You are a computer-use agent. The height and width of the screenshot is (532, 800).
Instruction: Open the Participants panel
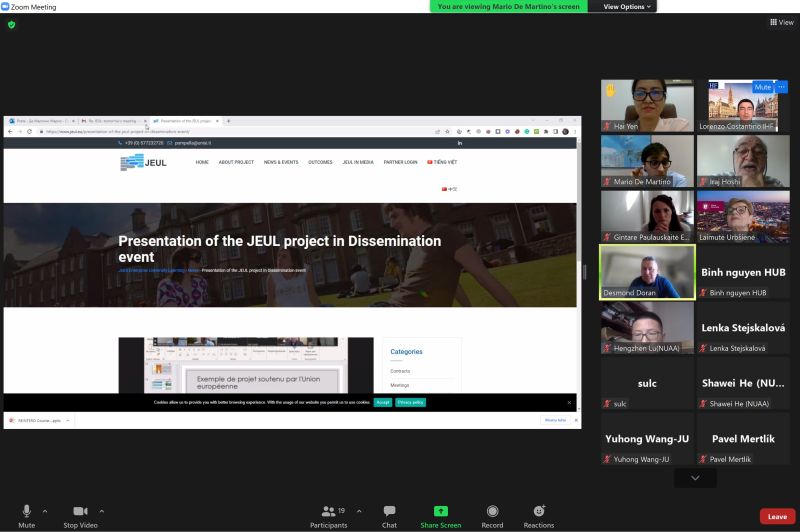click(x=328, y=515)
